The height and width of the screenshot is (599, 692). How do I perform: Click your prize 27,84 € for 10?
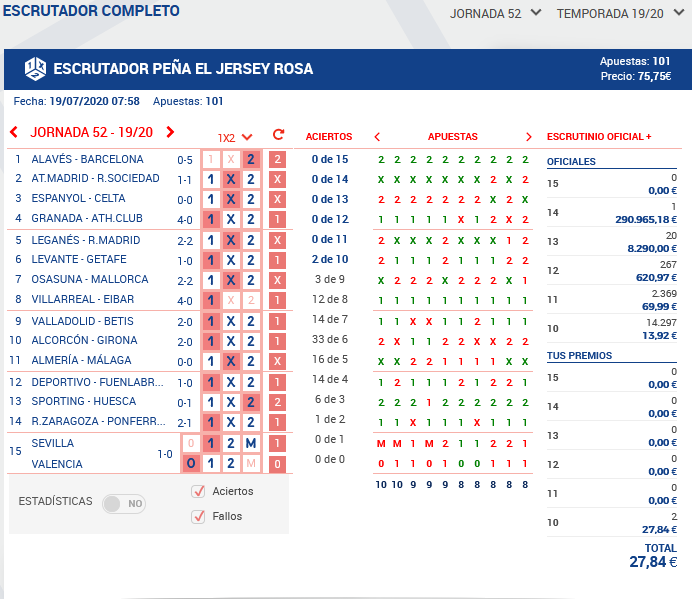click(659, 530)
